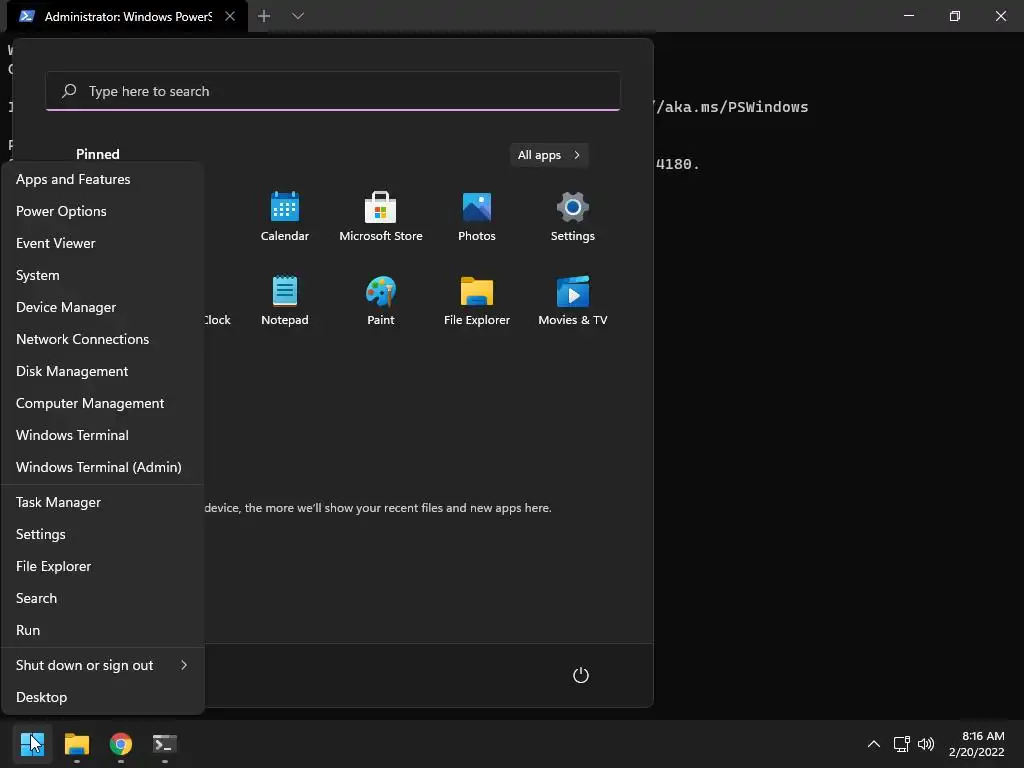Image resolution: width=1024 pixels, height=768 pixels.
Task: Launch Microsoft Store from pinned apps
Action: pyautogui.click(x=381, y=217)
